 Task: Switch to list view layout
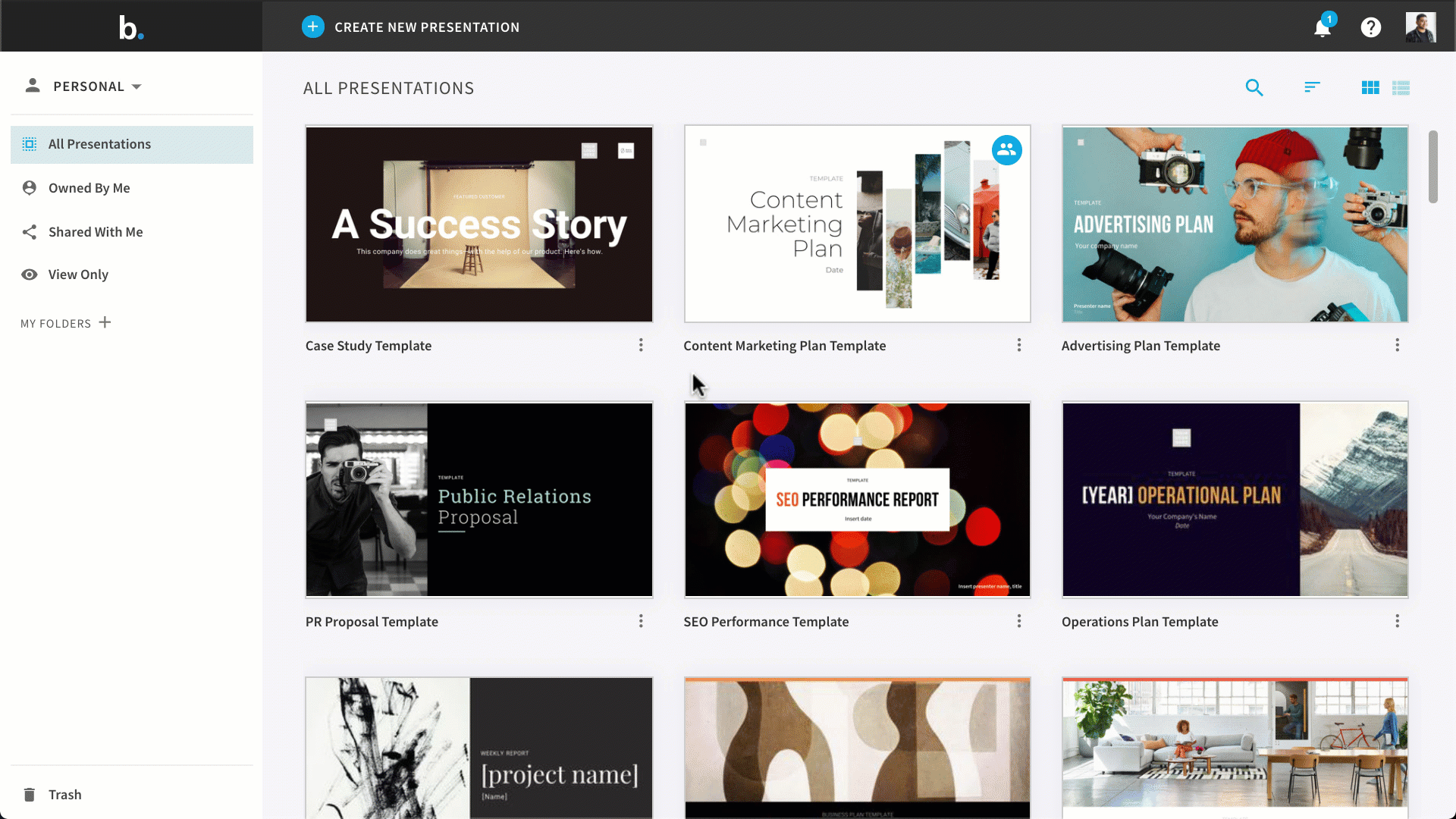pos(1401,88)
